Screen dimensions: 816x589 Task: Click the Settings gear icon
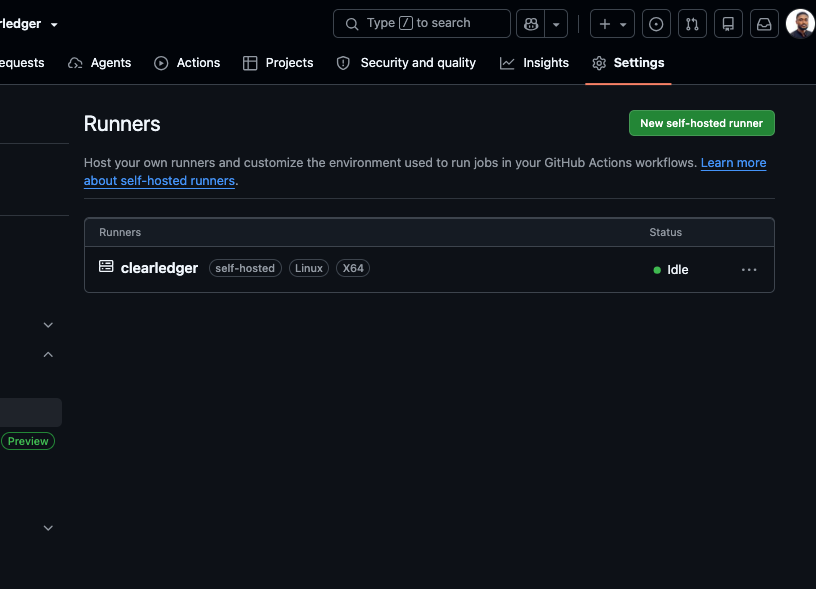pos(599,63)
